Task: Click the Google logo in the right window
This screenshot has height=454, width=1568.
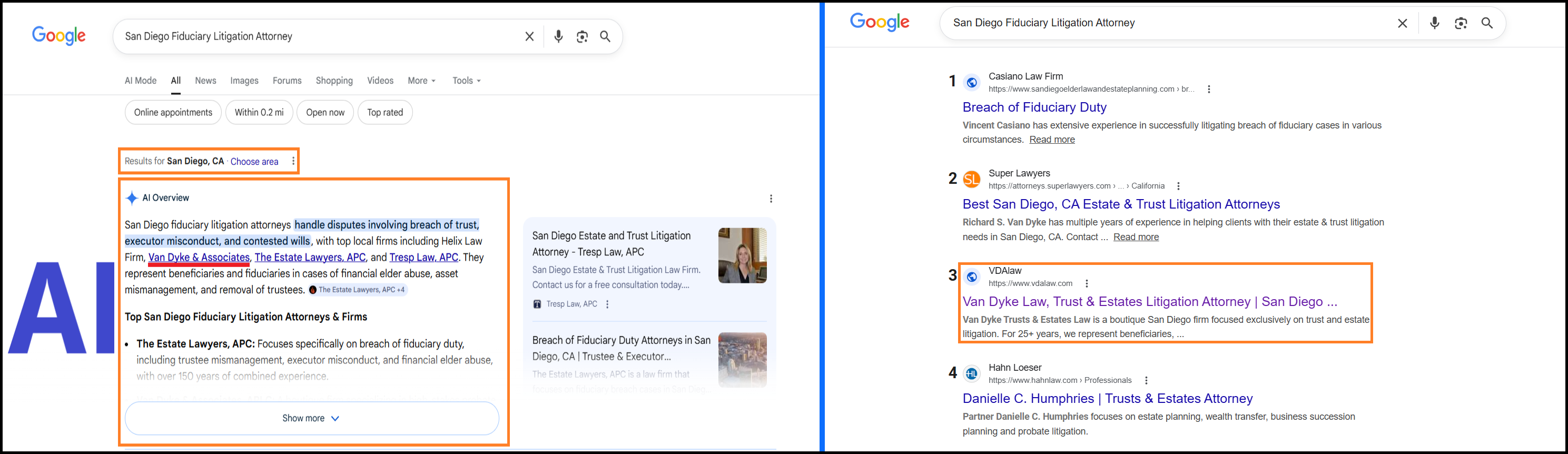Action: point(880,22)
